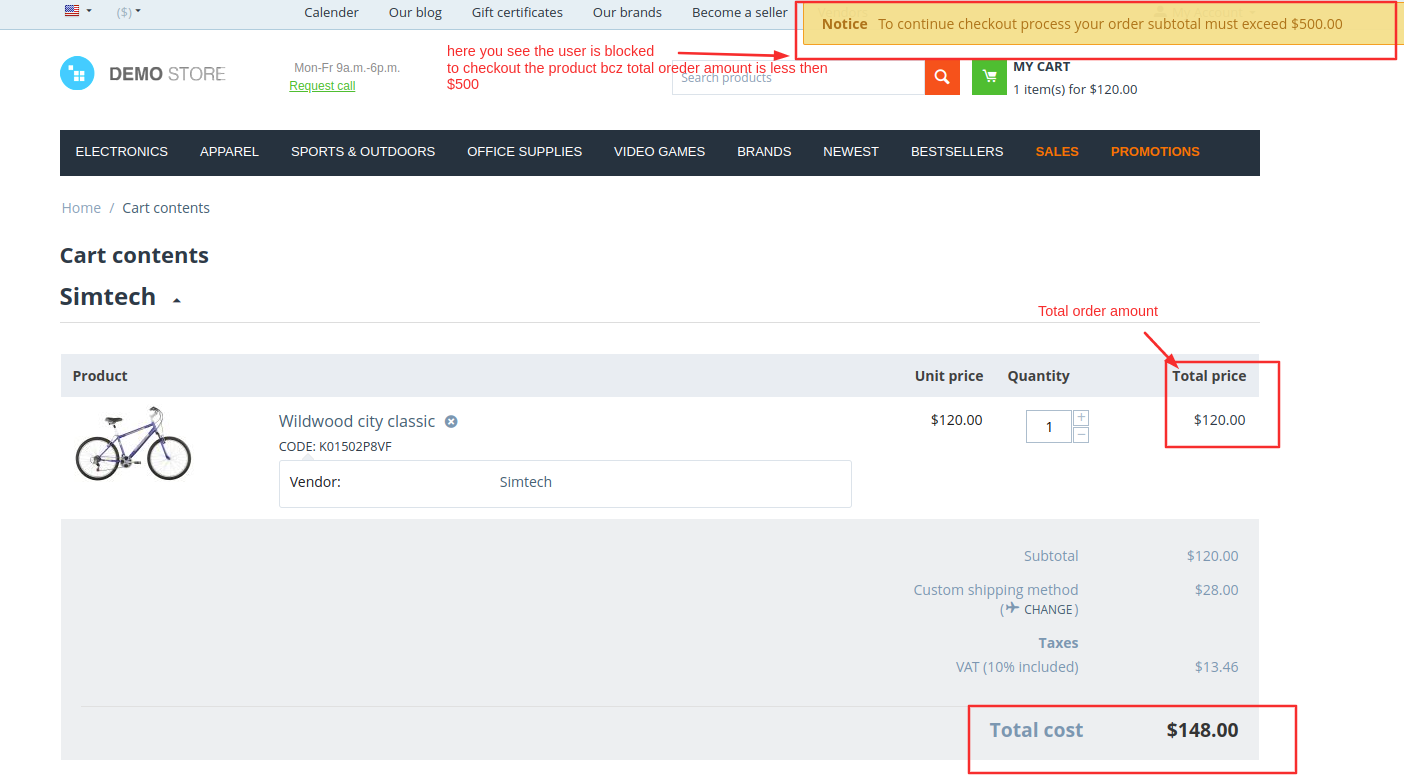Image resolution: width=1404 pixels, height=783 pixels.
Task: Click the airplane shipping icon
Action: (x=1013, y=608)
